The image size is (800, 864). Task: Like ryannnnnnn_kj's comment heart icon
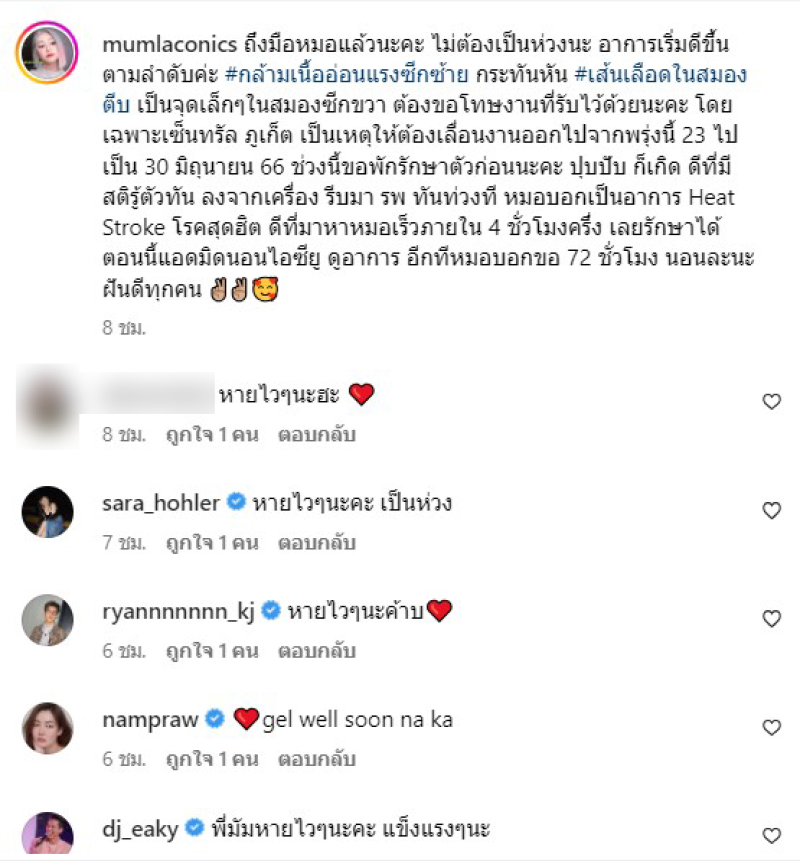pyautogui.click(x=771, y=618)
